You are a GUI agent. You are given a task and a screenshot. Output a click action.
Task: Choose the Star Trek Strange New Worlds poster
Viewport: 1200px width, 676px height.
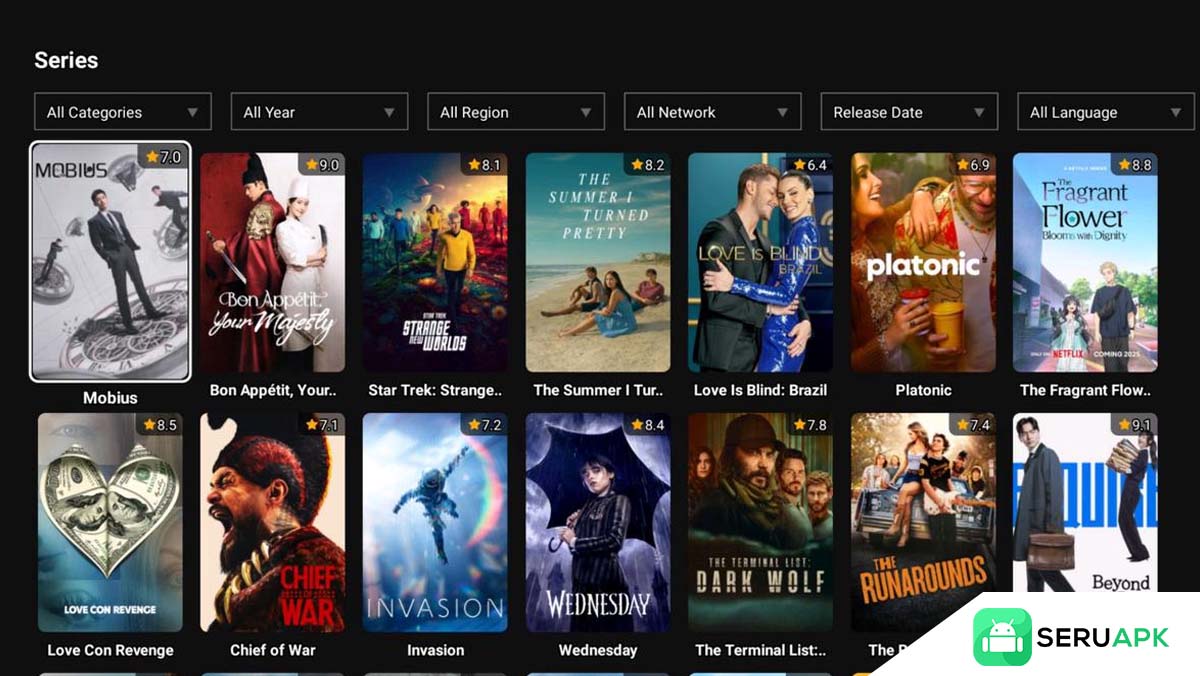pos(435,262)
